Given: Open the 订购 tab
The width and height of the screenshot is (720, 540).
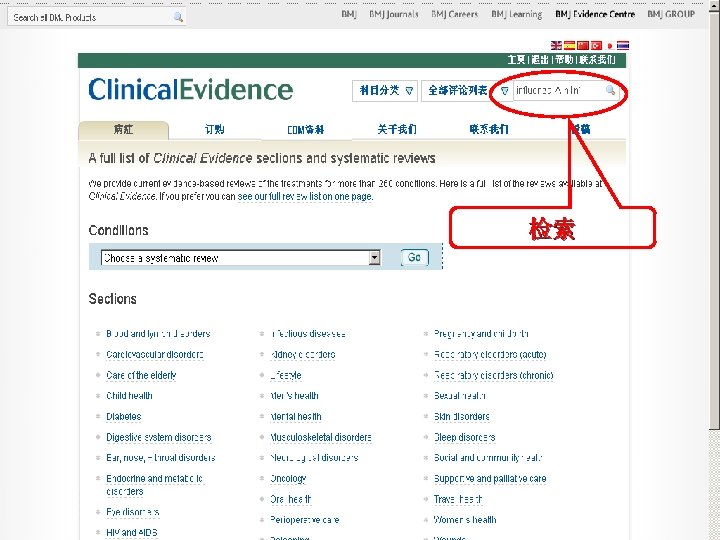Looking at the screenshot, I should (x=214, y=129).
